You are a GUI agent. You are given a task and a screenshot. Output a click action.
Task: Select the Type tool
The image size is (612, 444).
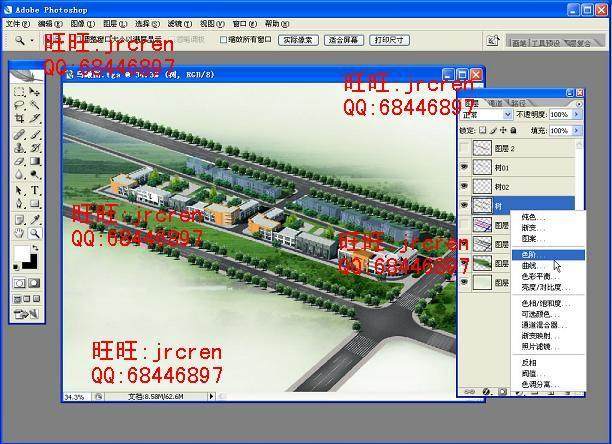[34, 190]
